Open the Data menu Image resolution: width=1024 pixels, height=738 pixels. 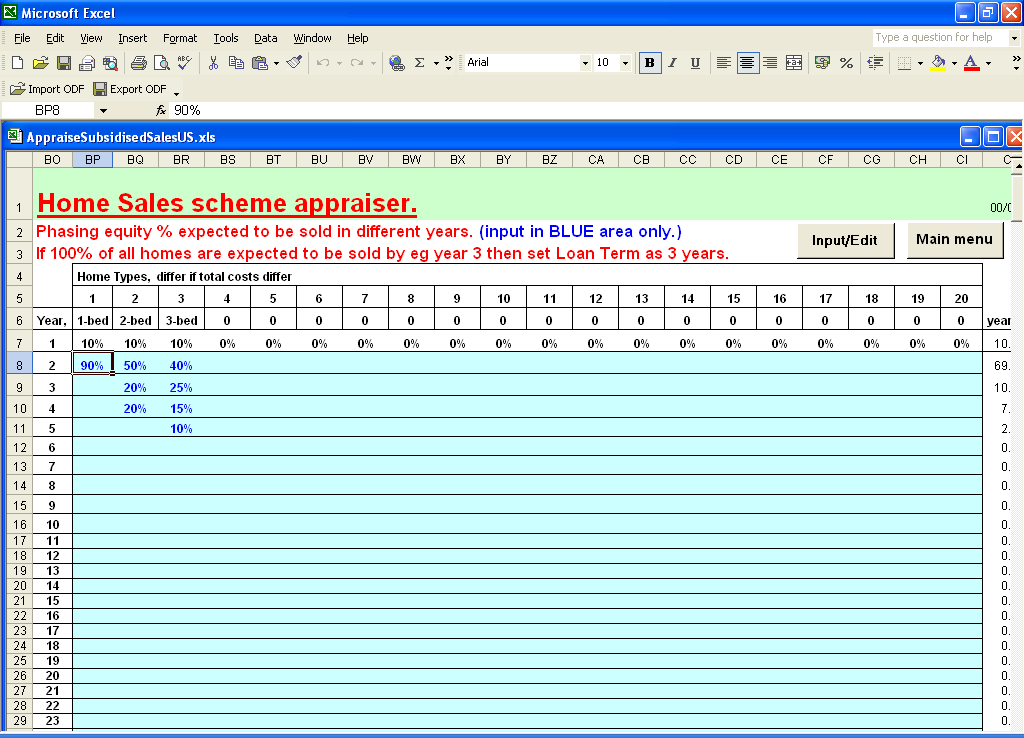tap(266, 38)
